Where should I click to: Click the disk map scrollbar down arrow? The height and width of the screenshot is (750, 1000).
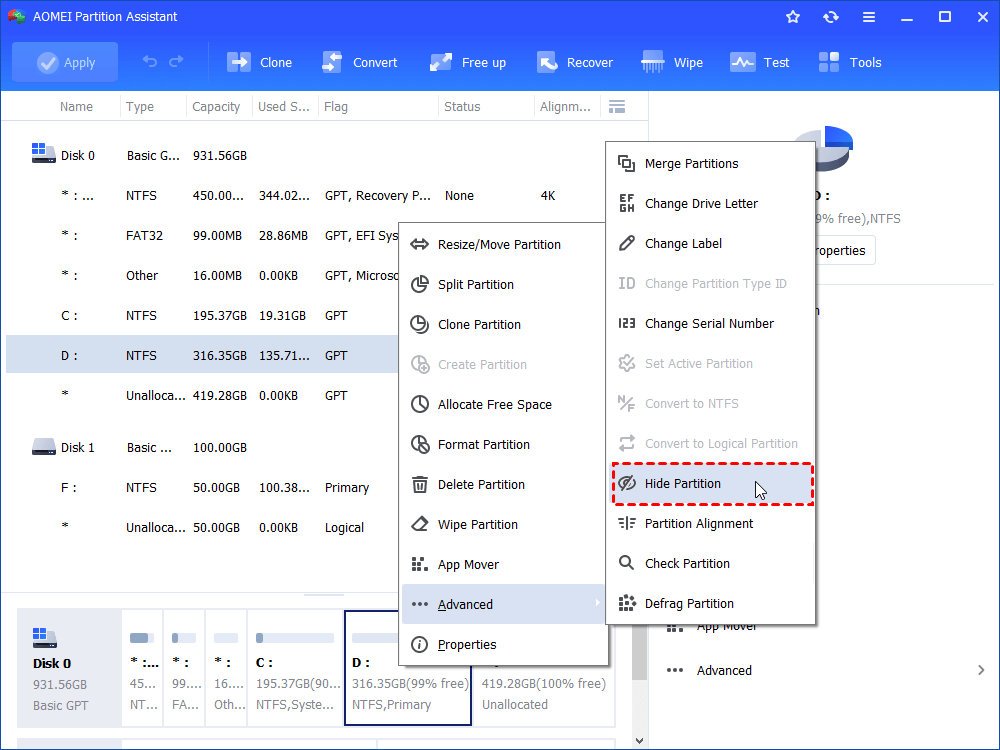tap(640, 740)
